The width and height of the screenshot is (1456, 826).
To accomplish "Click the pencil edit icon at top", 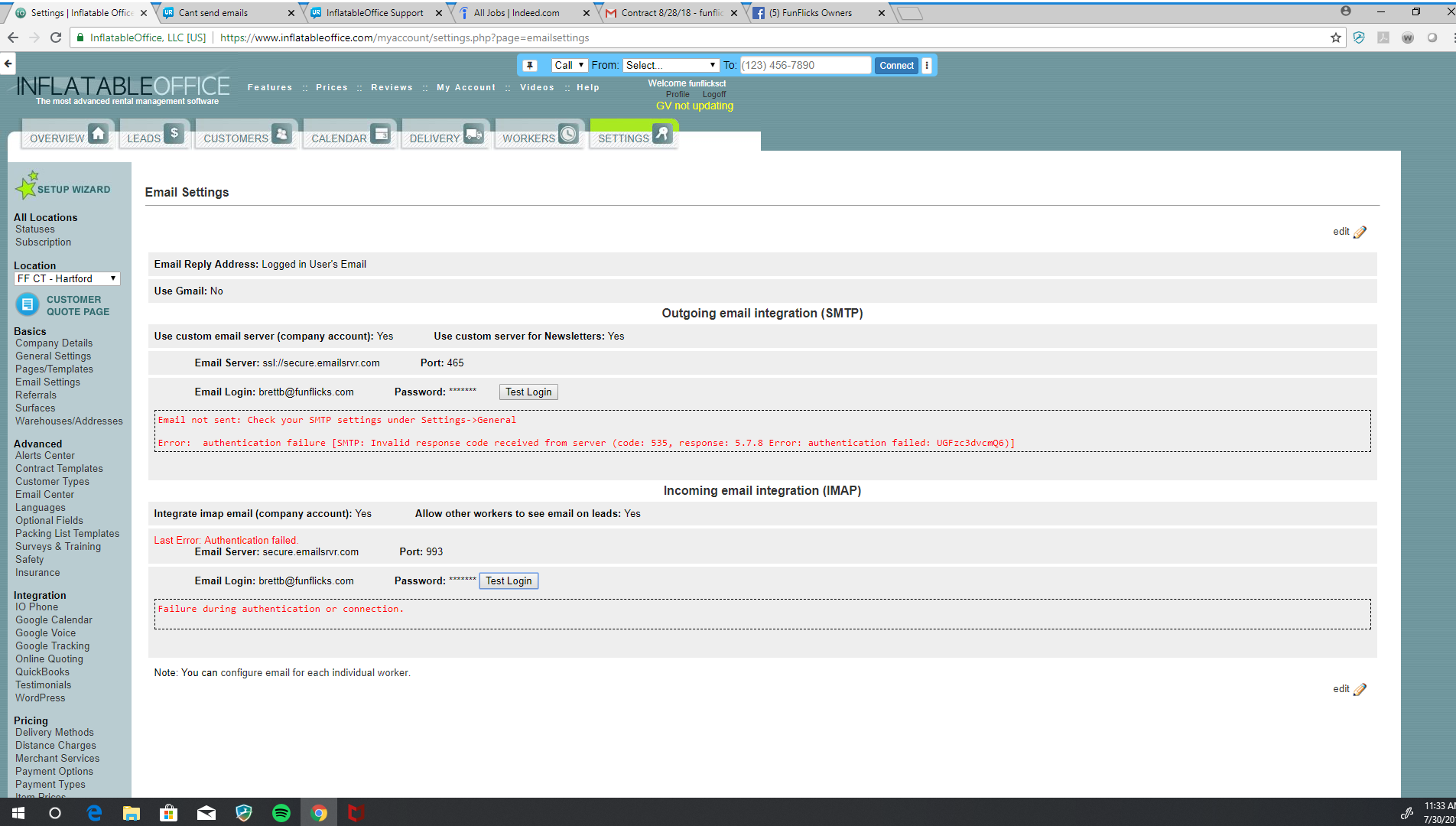I will coord(1360,232).
